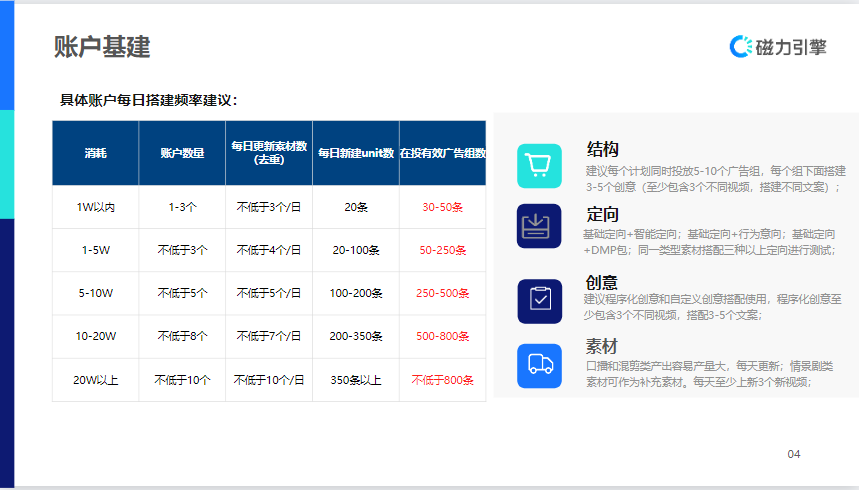The image size is (859, 490).
Task: Click the 素材 section heading
Action: tap(602, 346)
